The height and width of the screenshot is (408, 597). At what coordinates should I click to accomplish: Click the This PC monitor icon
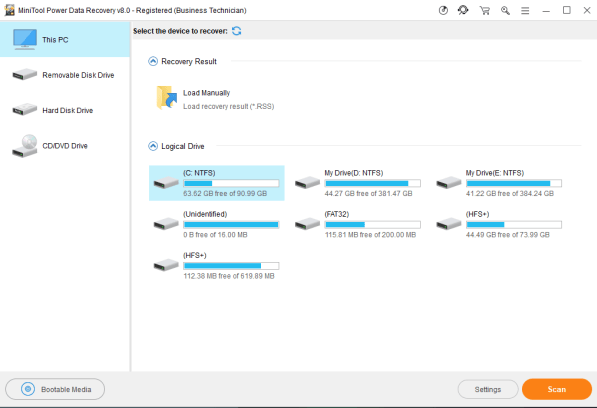(x=25, y=40)
